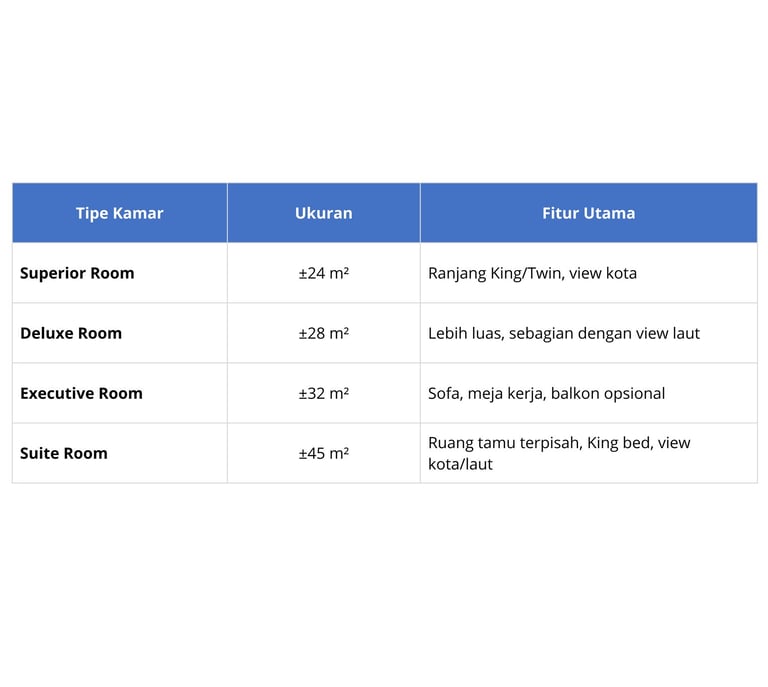Select the ±32 m² size cell
This screenshot has height=687, width=768.
[x=323, y=393]
